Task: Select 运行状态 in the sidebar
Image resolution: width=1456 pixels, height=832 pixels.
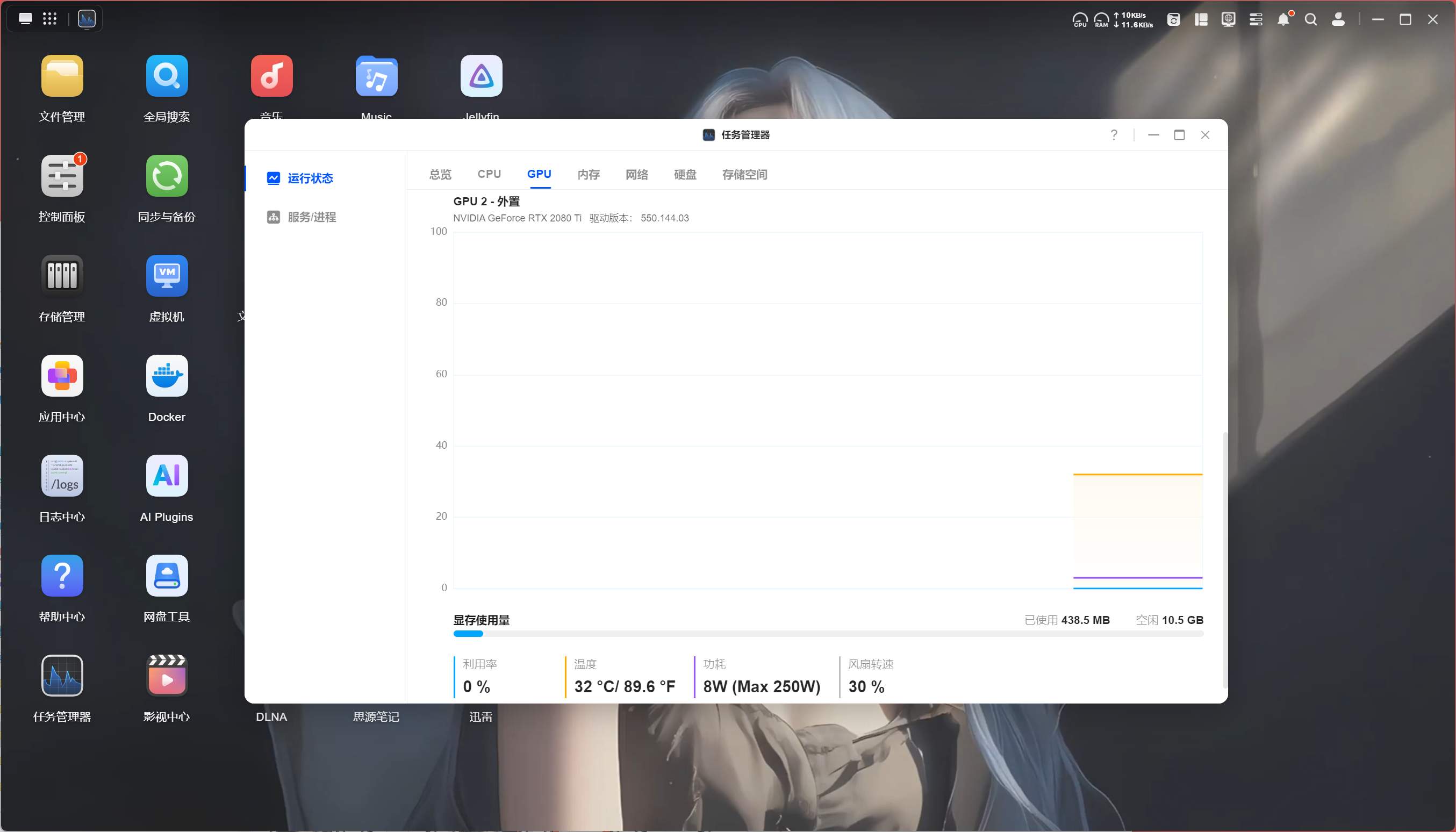Action: (310, 178)
